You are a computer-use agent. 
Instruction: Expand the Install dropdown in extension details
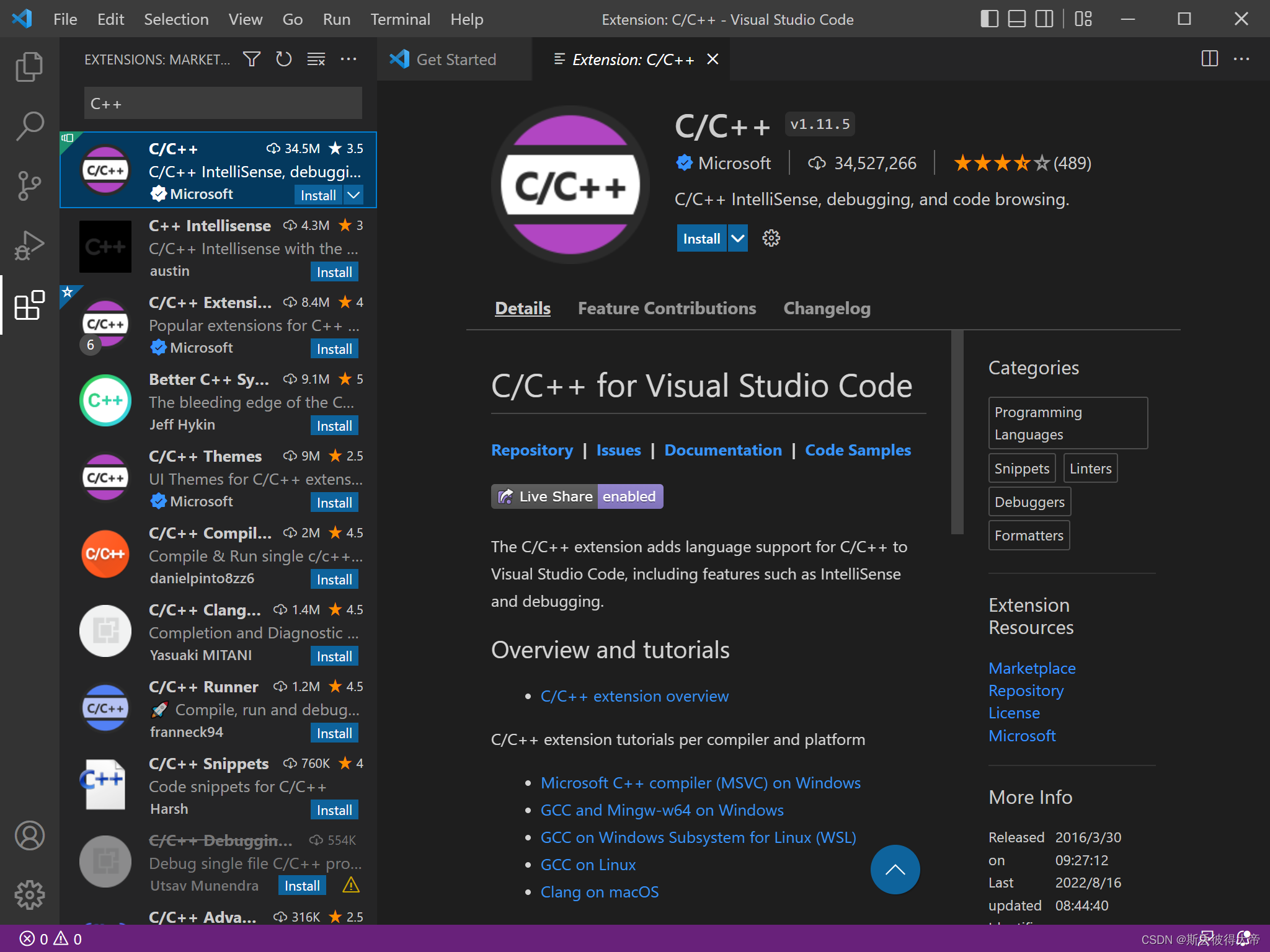point(738,239)
